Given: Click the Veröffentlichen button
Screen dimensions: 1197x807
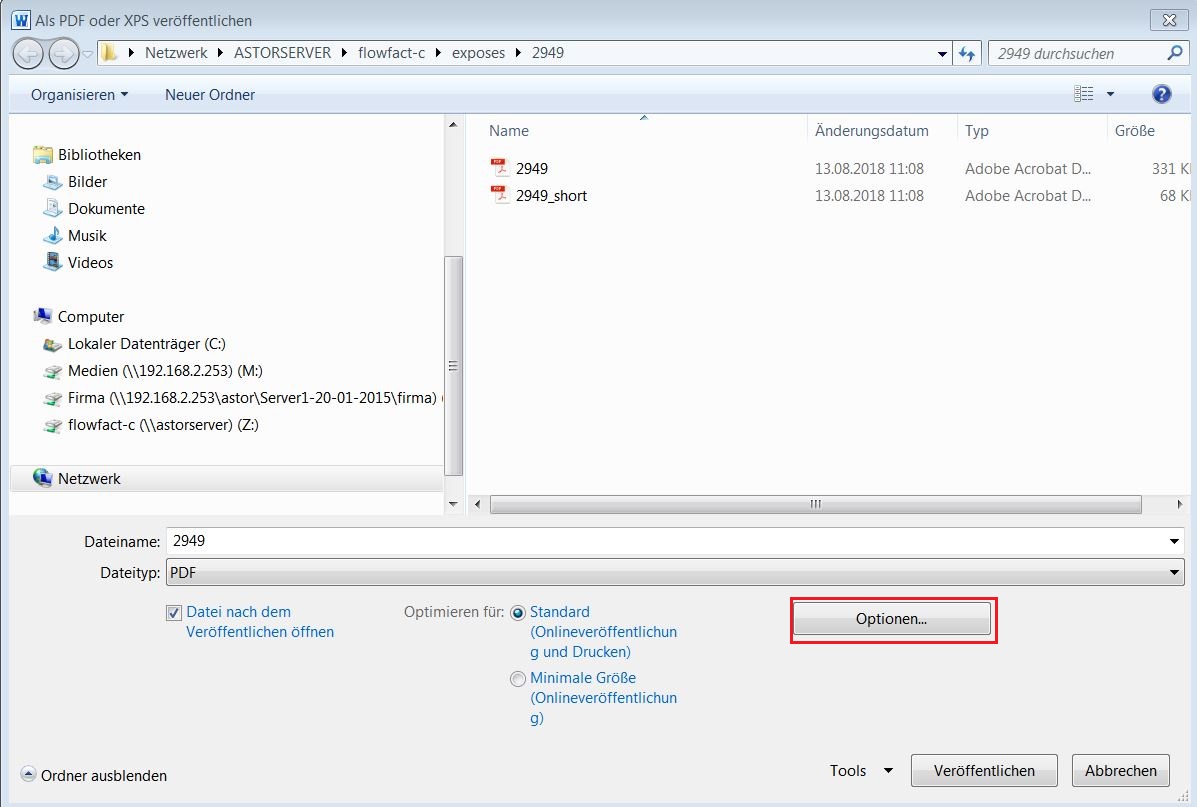Looking at the screenshot, I should [x=984, y=771].
